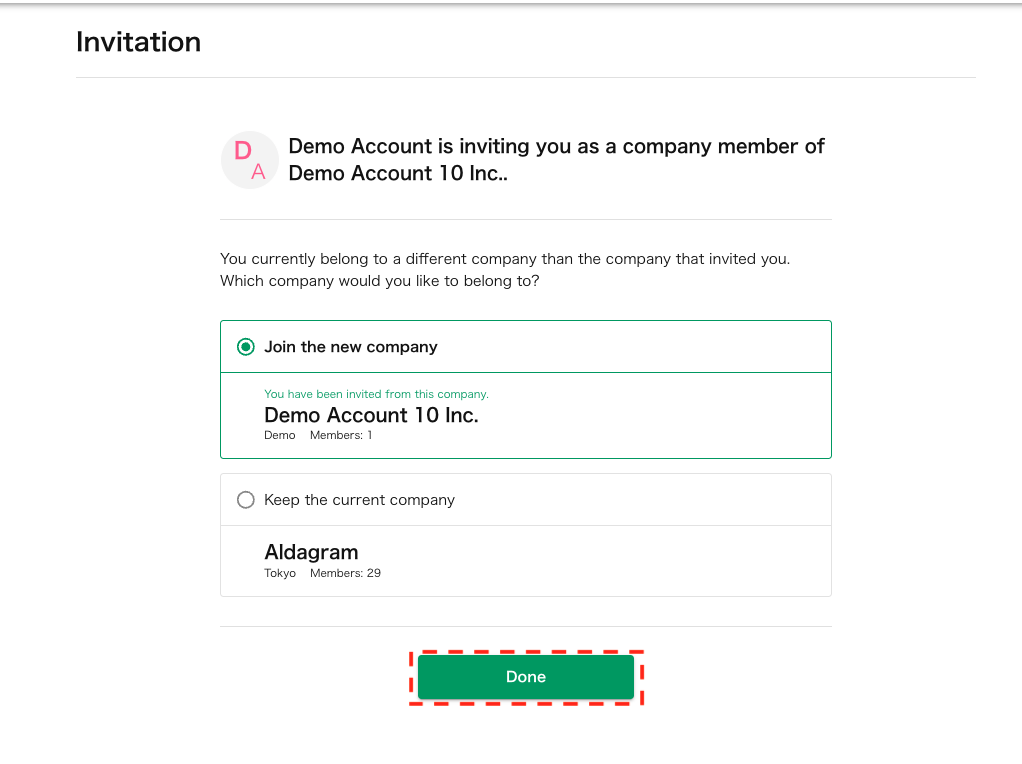Click the "Members: 29" text
The image size is (1022, 764).
tap(345, 574)
